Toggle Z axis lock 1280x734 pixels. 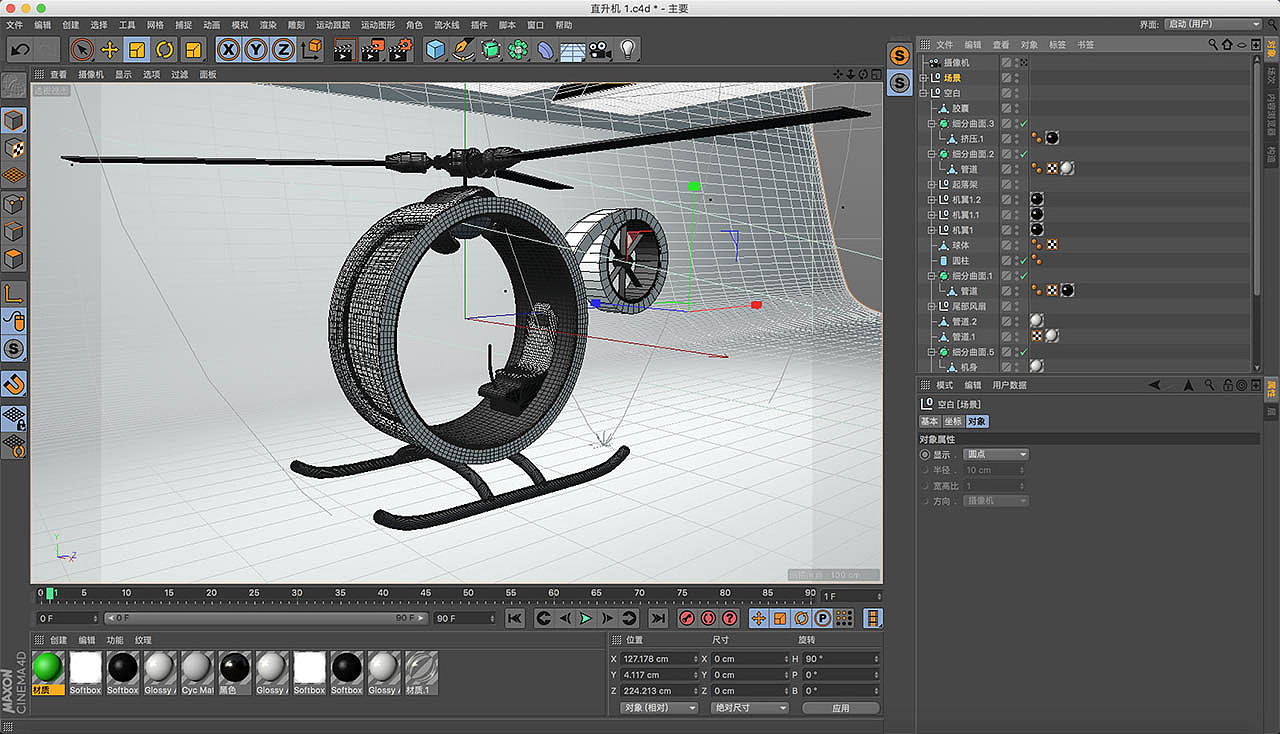pos(283,49)
